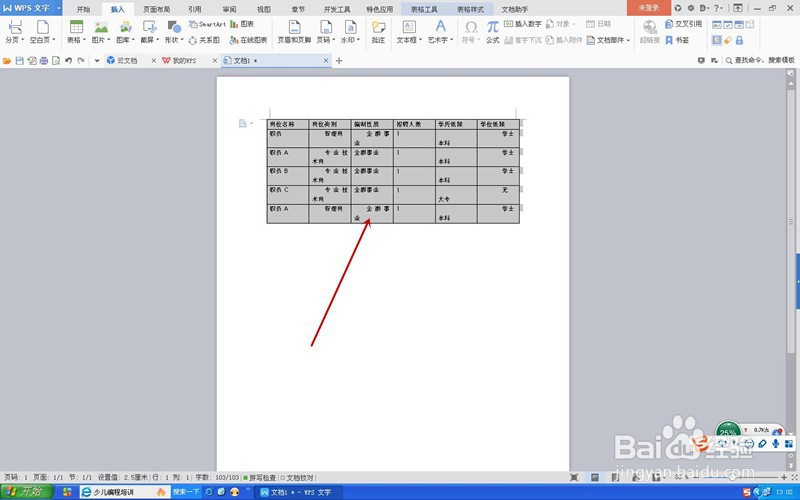Open print preview from quick toolbar
The width and height of the screenshot is (800, 500).
56,61
